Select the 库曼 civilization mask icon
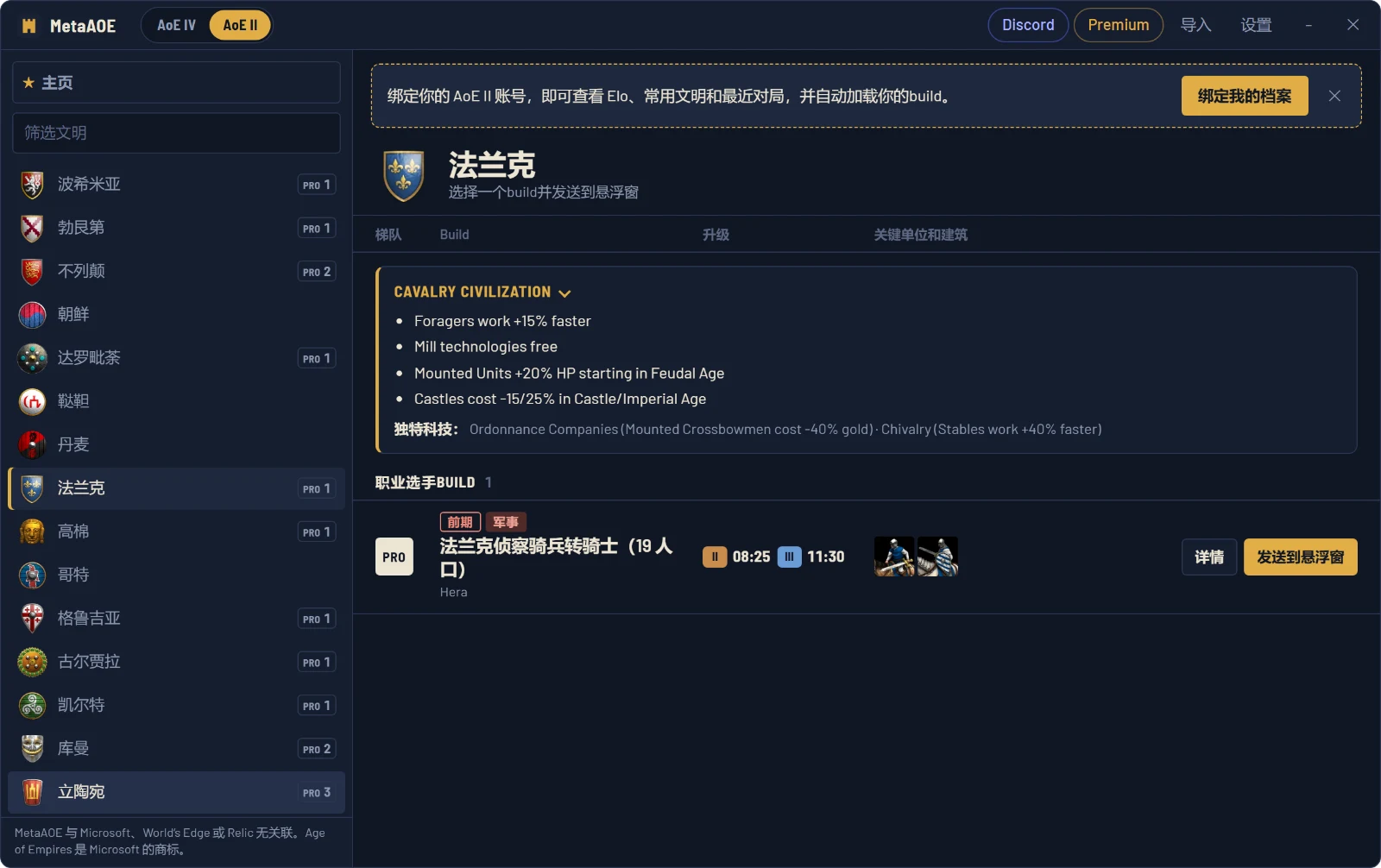This screenshot has height=868, width=1381. 33,749
